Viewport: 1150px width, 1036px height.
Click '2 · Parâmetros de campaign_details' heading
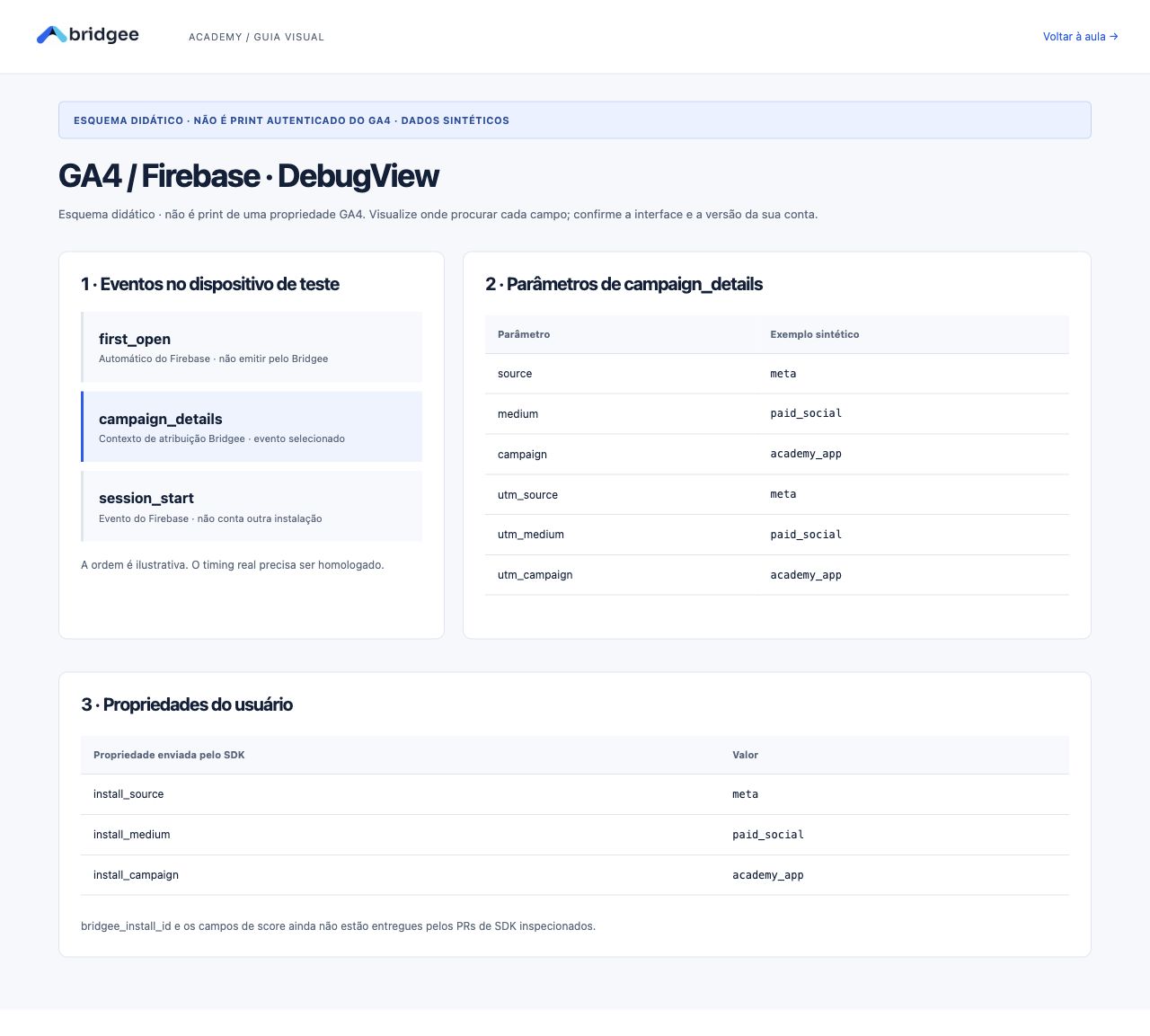pos(624,284)
